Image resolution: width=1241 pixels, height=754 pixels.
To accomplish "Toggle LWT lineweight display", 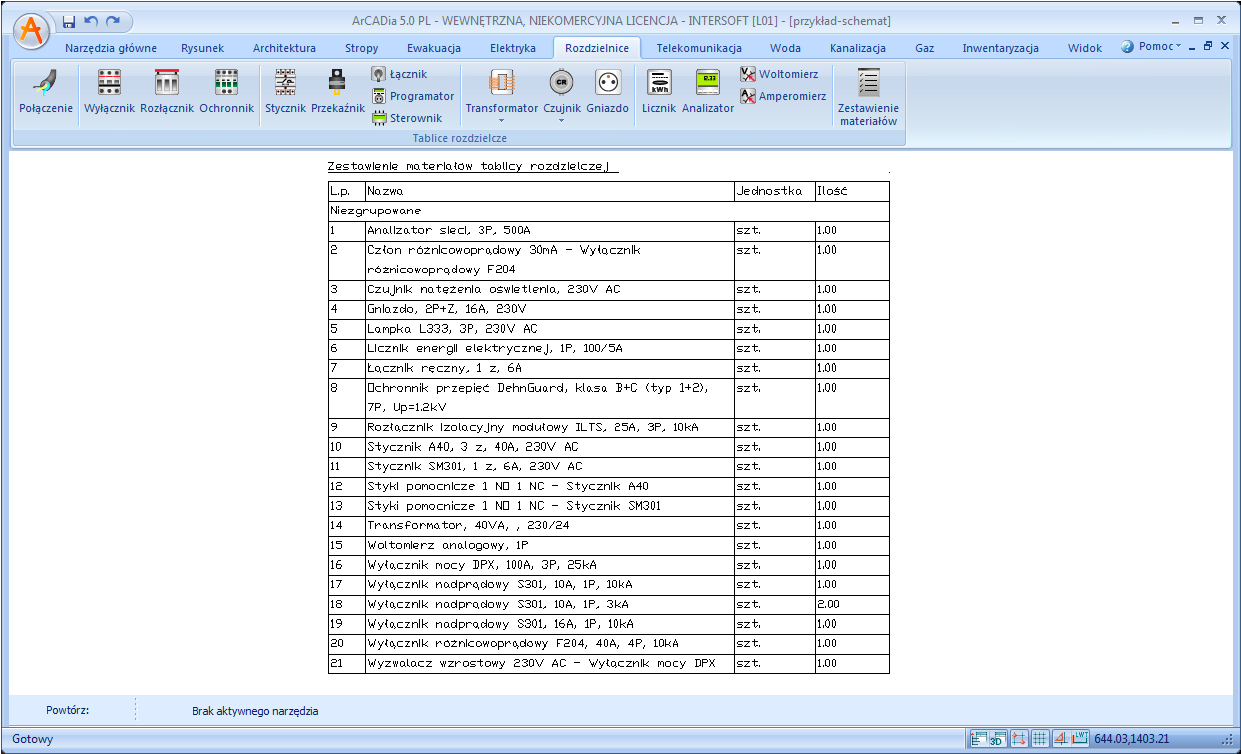I will pos(1080,739).
